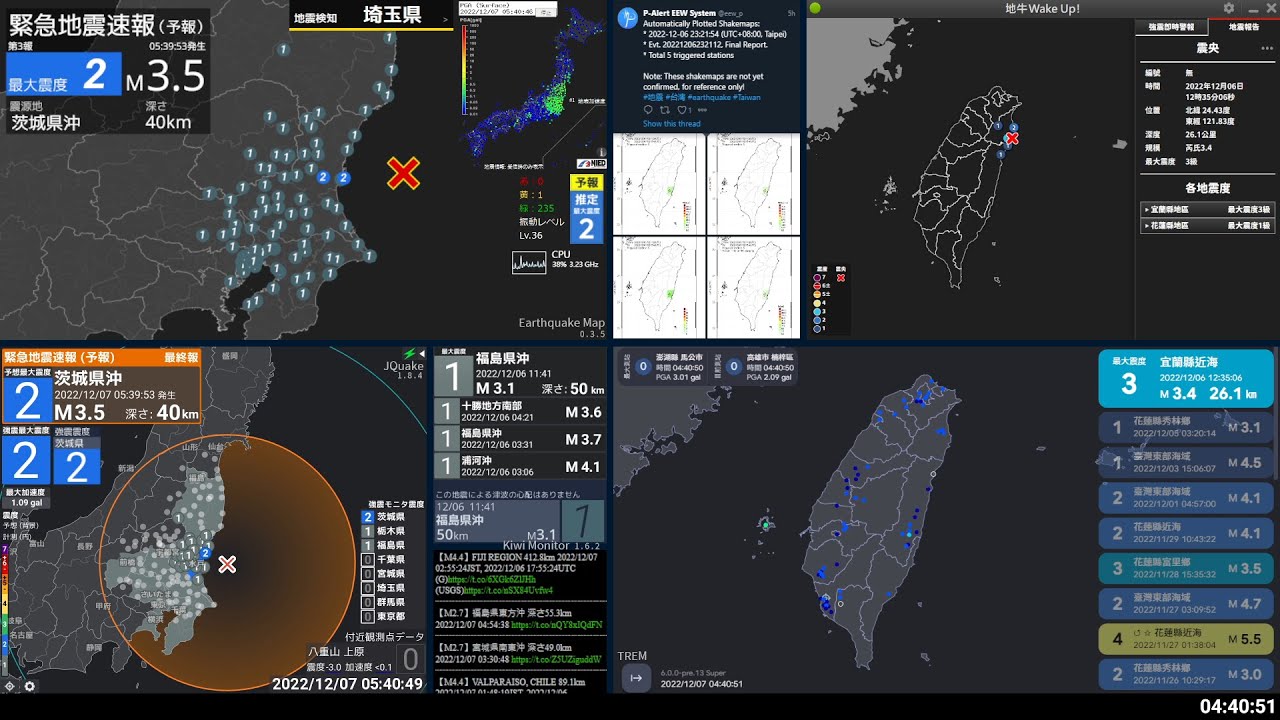Click the P-Alert profile avatar
Viewport: 1280px width, 720px height.
tap(628, 19)
